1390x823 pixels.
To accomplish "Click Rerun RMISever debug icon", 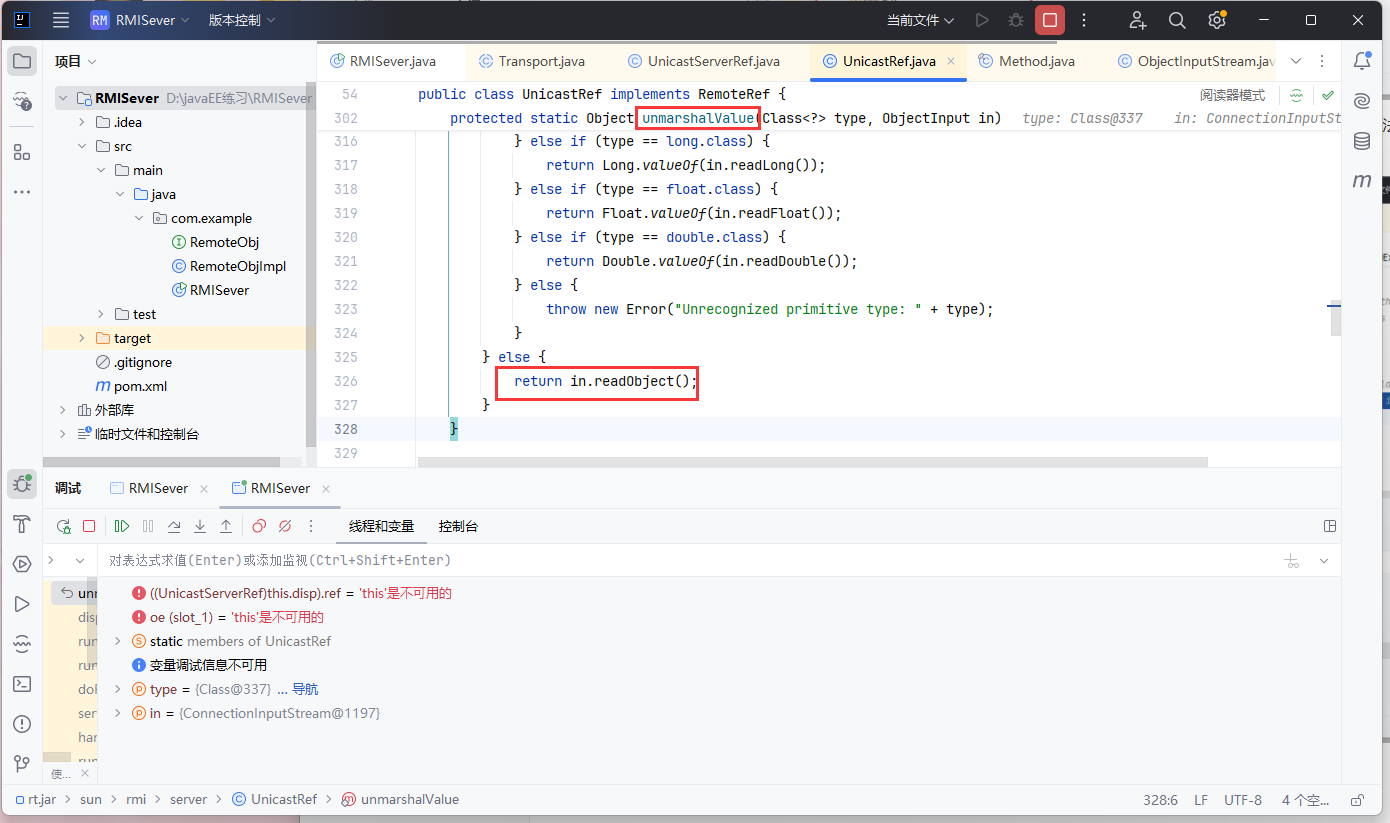I will pos(63,526).
